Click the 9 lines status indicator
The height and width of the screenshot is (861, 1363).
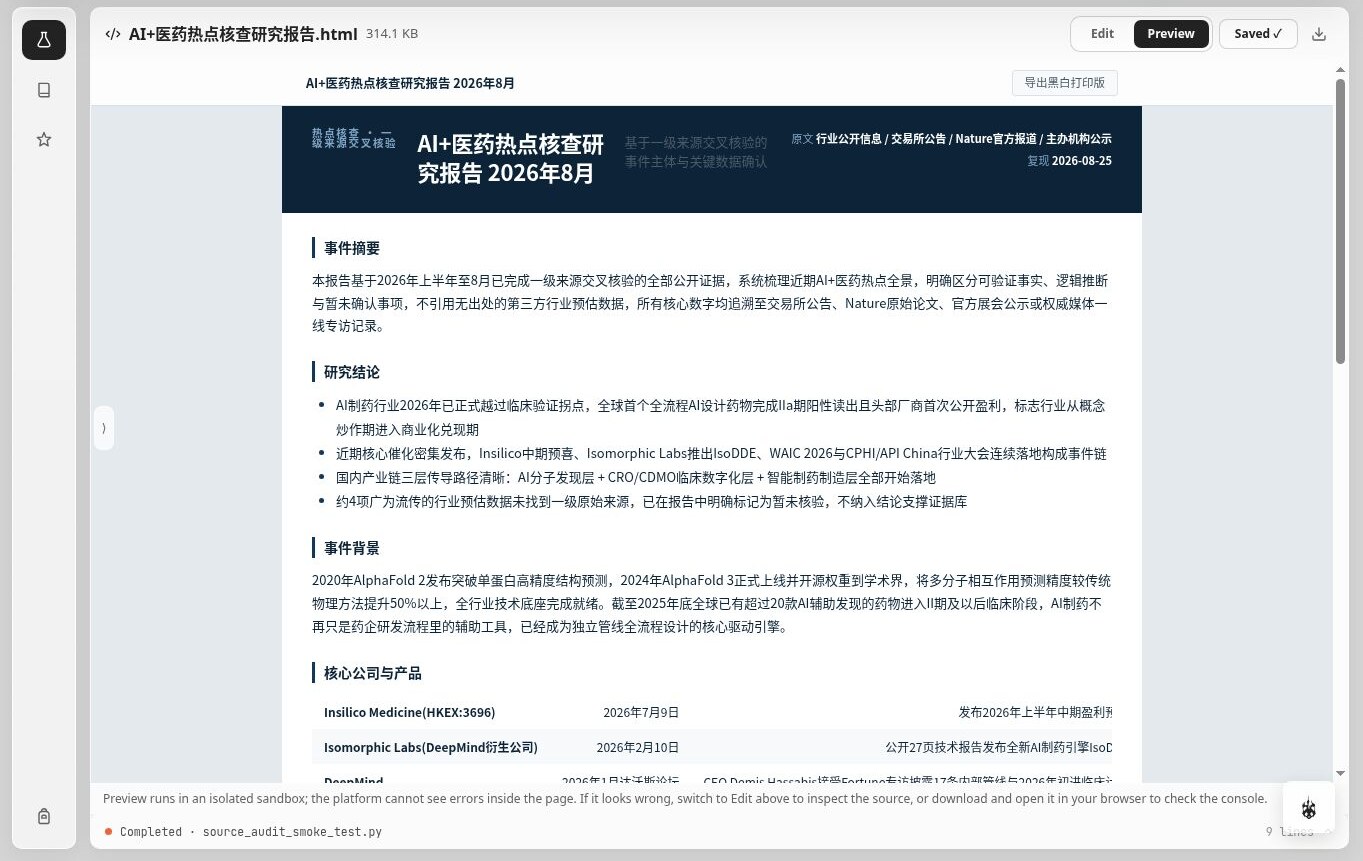click(x=1290, y=832)
